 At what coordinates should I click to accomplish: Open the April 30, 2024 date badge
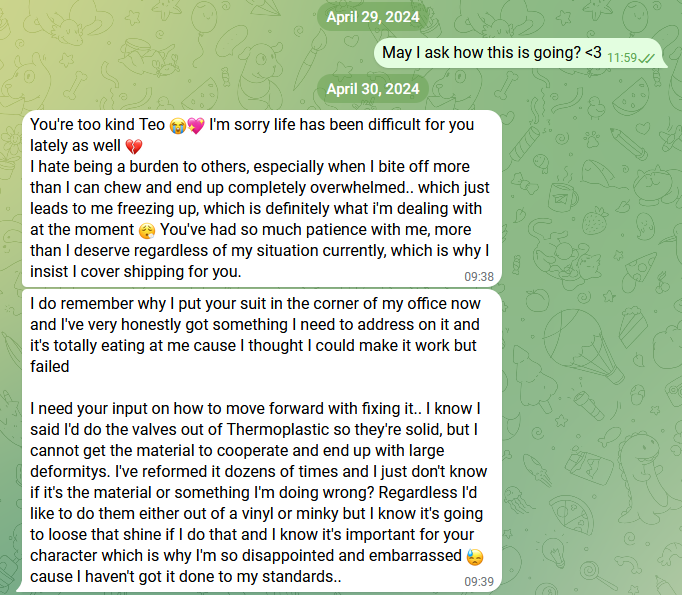click(x=372, y=88)
